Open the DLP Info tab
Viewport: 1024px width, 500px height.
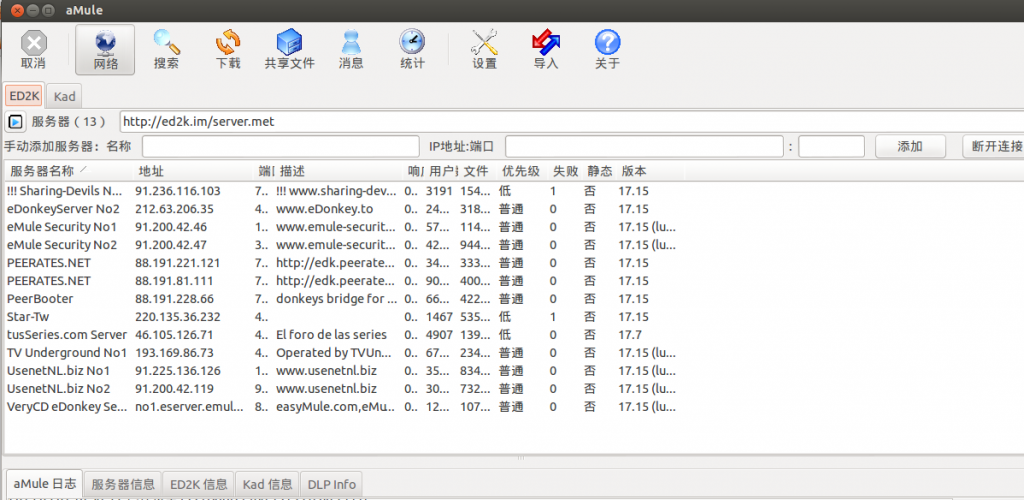pyautogui.click(x=332, y=484)
